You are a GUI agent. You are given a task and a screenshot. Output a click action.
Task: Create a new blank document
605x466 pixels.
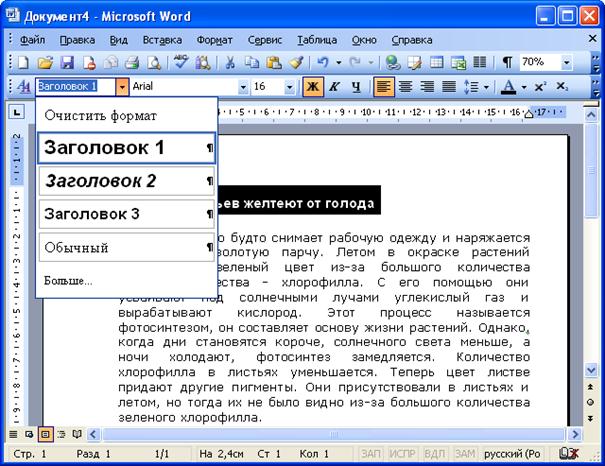coord(23,62)
